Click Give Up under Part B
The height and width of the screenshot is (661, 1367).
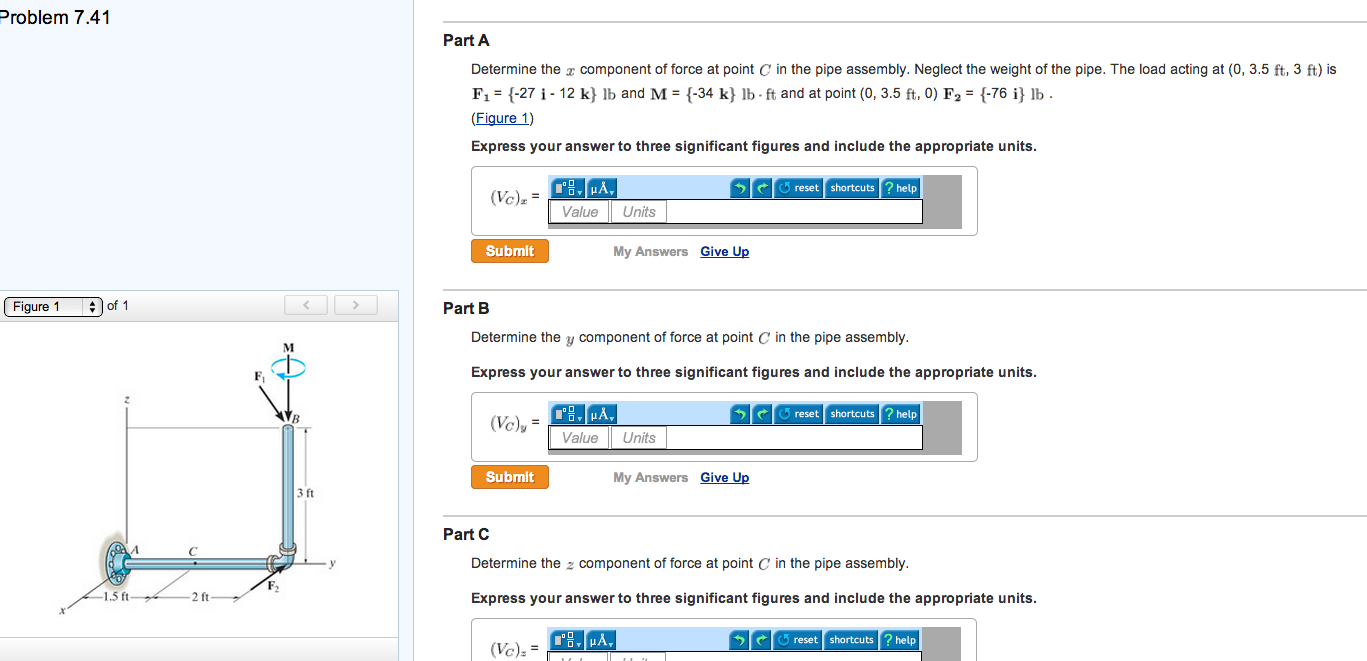point(724,477)
